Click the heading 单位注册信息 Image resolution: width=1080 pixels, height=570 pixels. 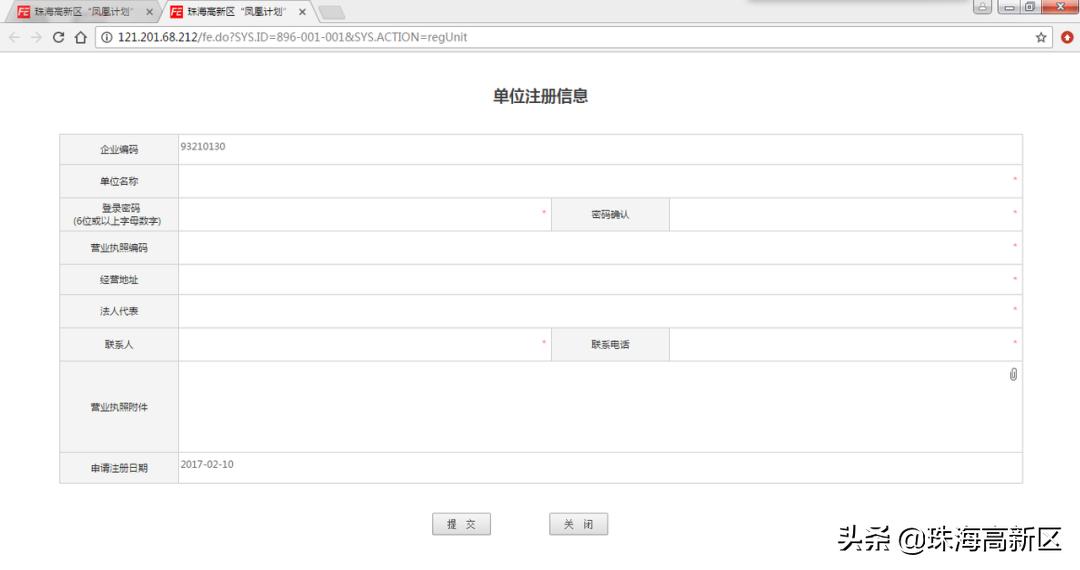point(540,96)
